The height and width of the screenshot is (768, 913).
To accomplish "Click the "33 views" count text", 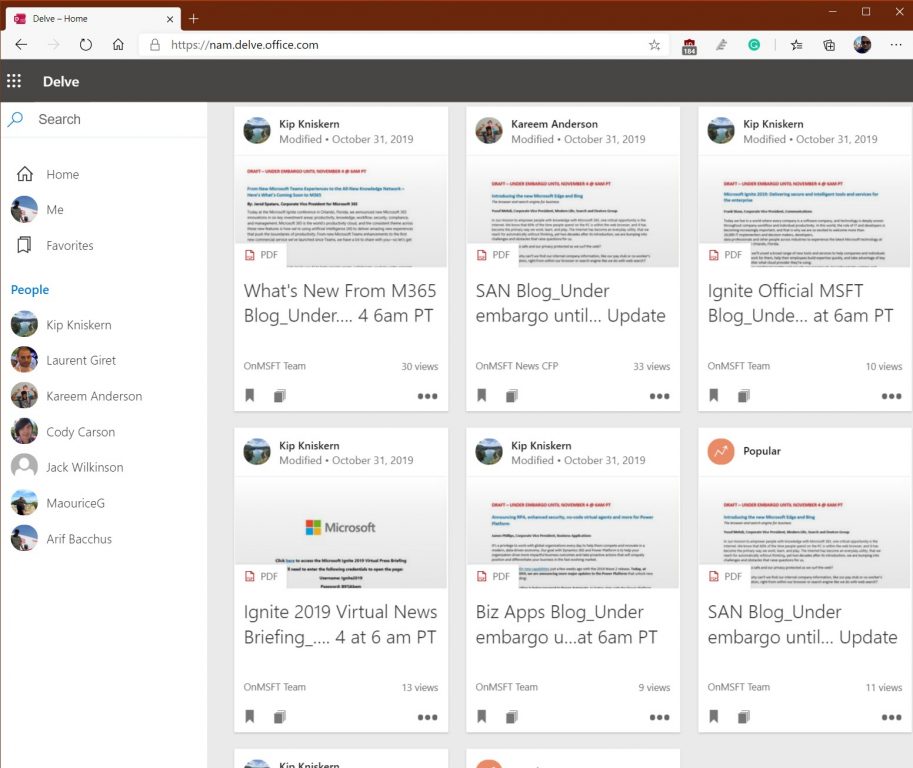I will [x=652, y=366].
